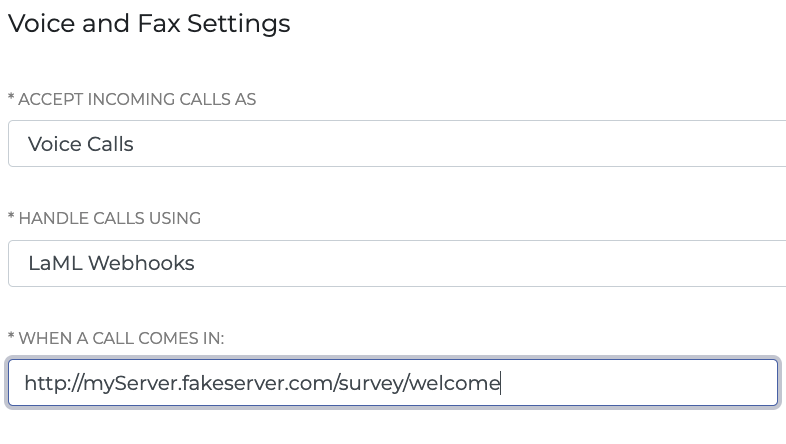Click the ACCEPT INCOMING CALLS AS label
The width and height of the screenshot is (786, 444).
point(137,99)
